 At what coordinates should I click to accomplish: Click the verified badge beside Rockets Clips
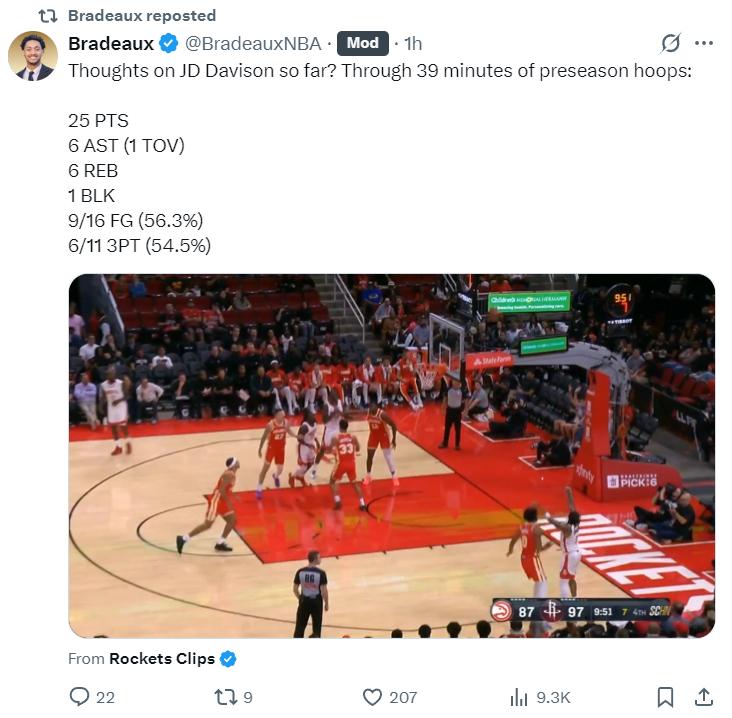point(228,659)
